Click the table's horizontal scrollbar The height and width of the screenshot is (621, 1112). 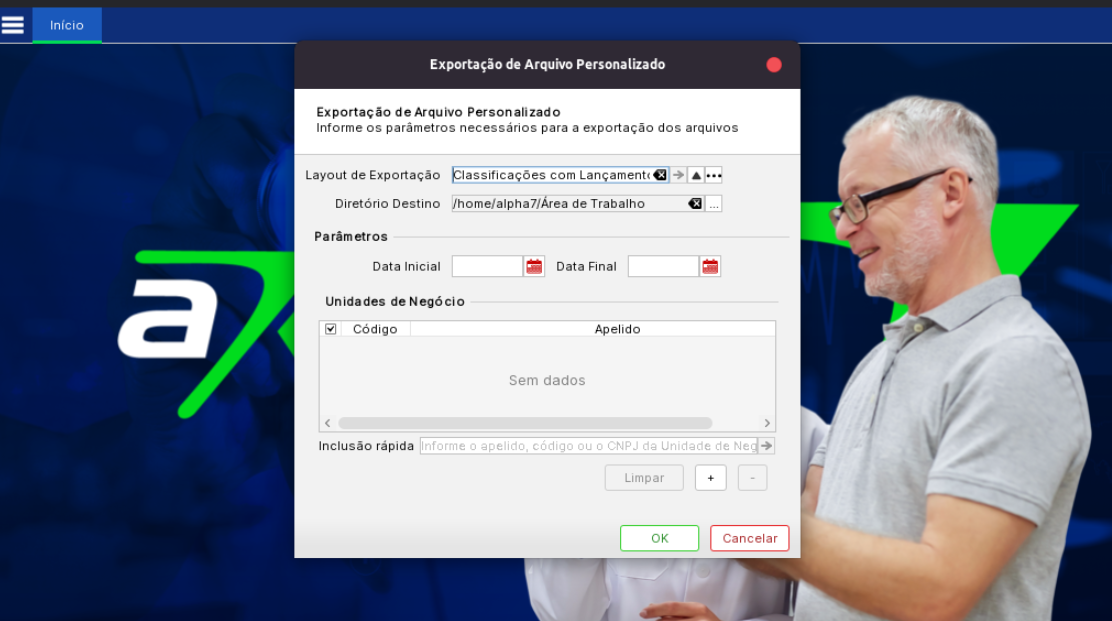click(x=525, y=423)
